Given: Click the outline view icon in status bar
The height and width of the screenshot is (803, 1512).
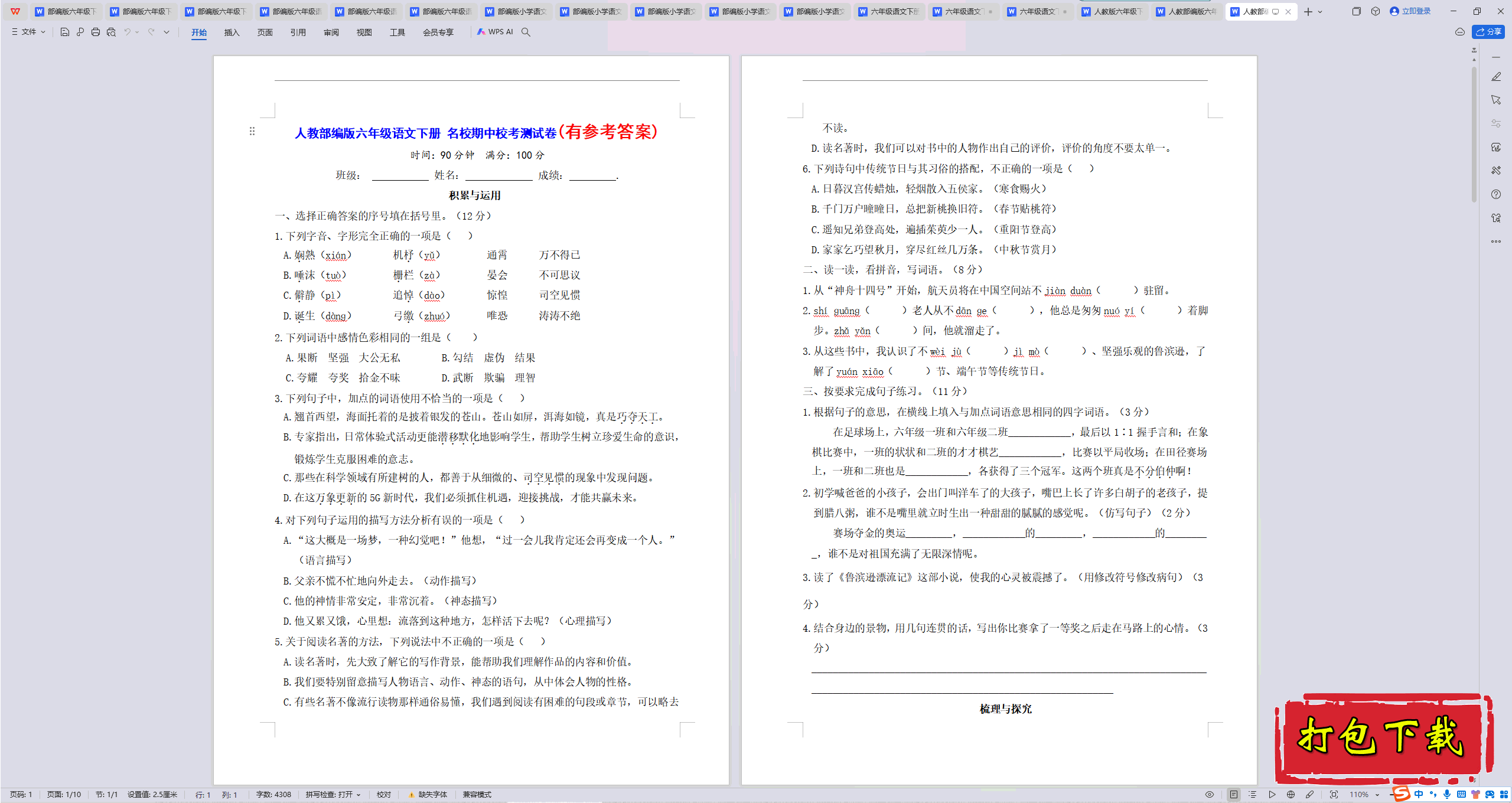Looking at the screenshot, I should [1253, 795].
